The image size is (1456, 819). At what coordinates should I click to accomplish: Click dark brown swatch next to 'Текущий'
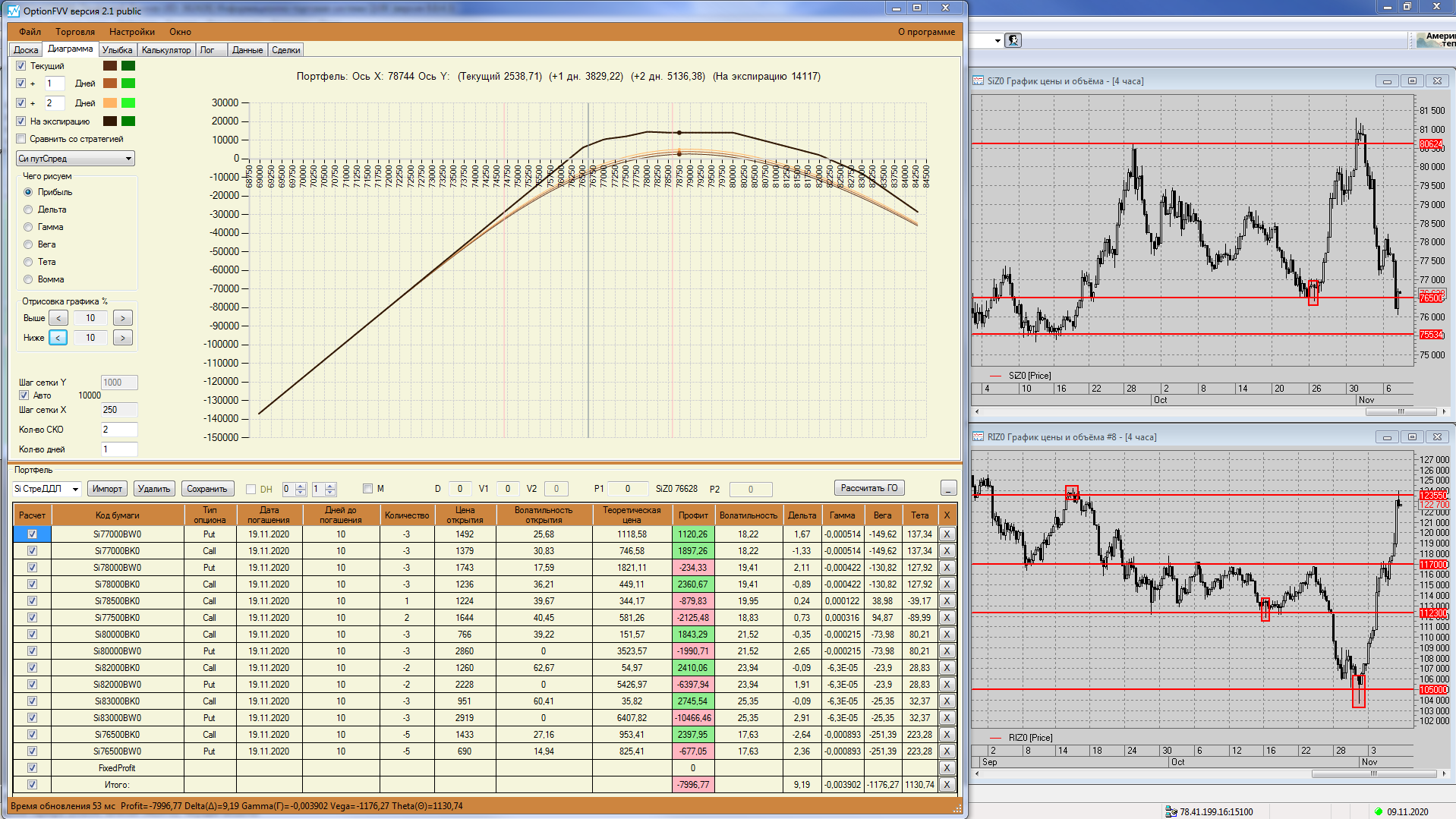(110, 66)
